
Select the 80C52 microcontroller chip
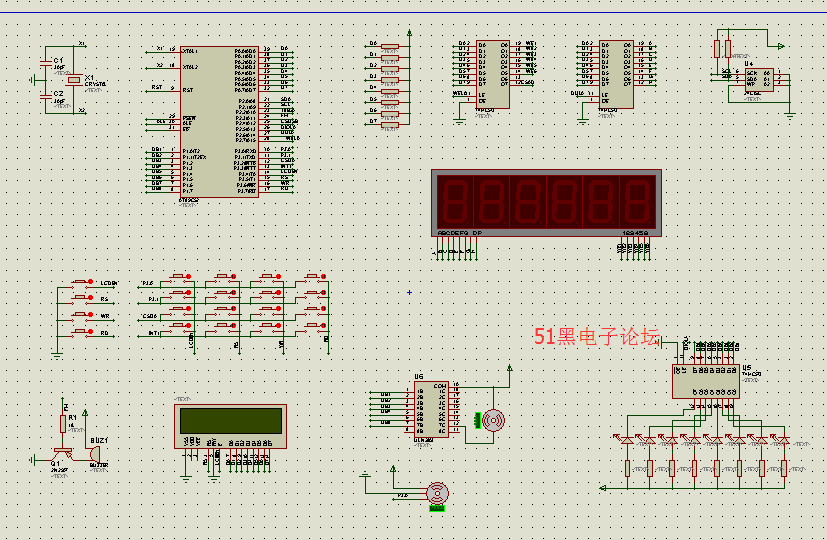tap(219, 122)
